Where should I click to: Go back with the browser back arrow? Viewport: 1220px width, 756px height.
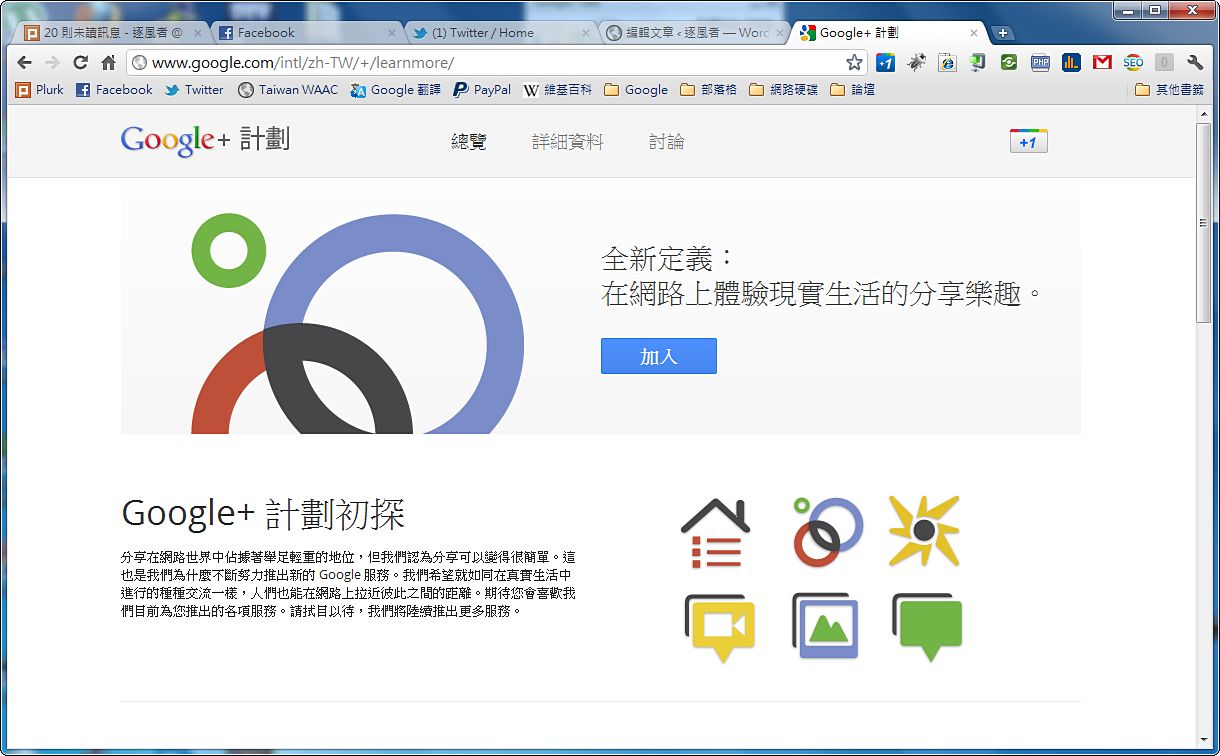pos(25,62)
